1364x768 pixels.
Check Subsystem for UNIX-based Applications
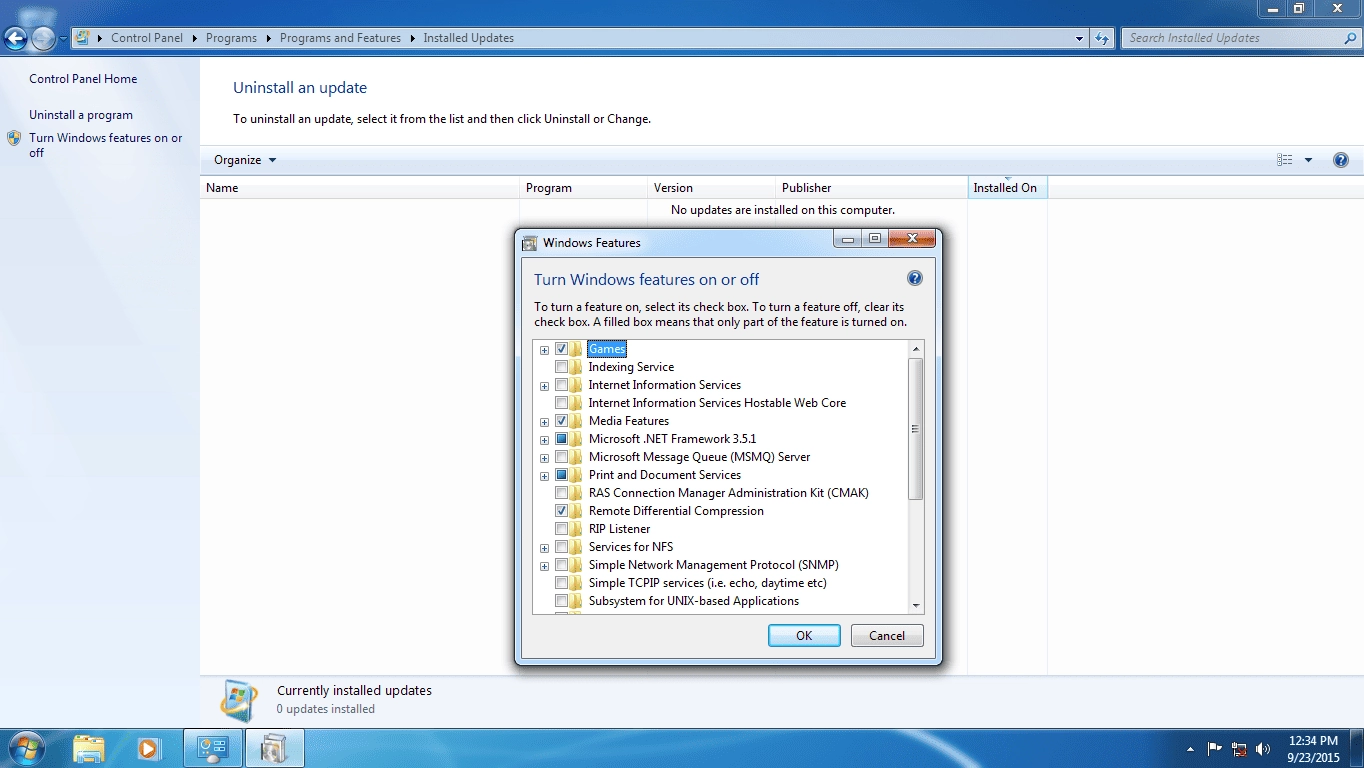point(561,601)
